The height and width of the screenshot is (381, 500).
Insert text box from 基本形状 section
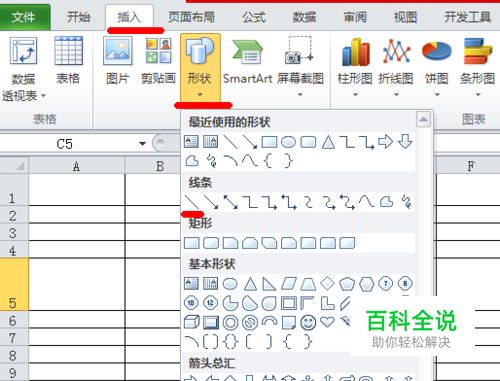191,283
